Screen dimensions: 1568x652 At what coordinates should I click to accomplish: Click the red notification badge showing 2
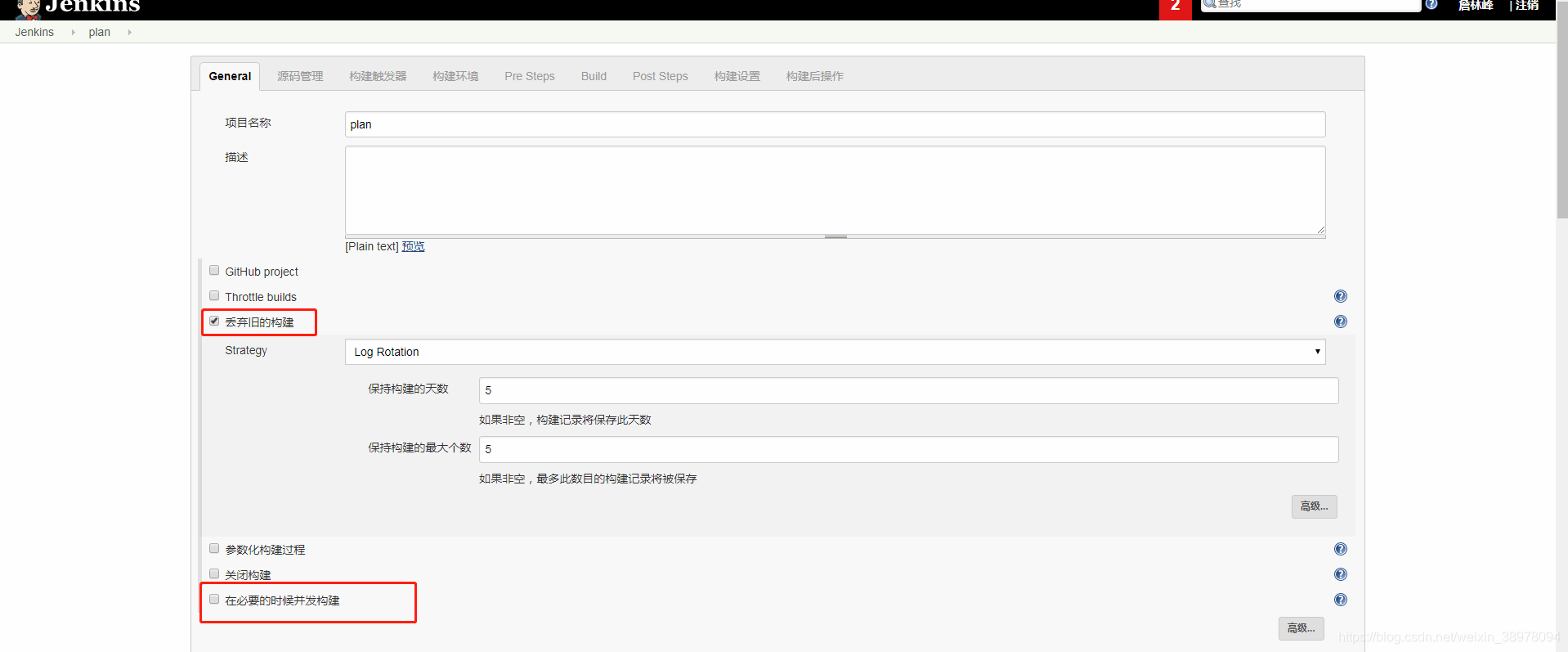pyautogui.click(x=1175, y=8)
